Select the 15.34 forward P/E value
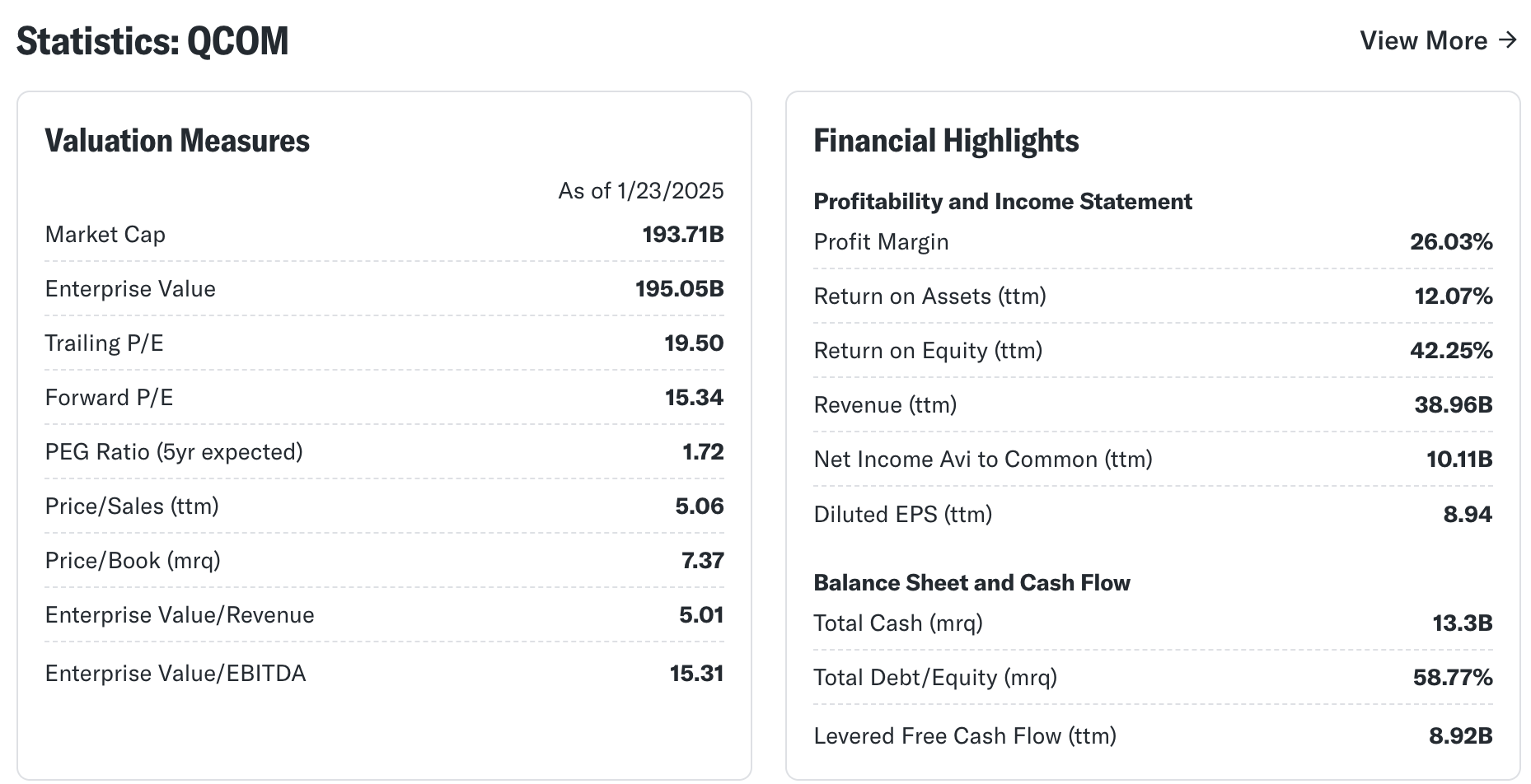This screenshot has height=784, width=1531. [695, 398]
